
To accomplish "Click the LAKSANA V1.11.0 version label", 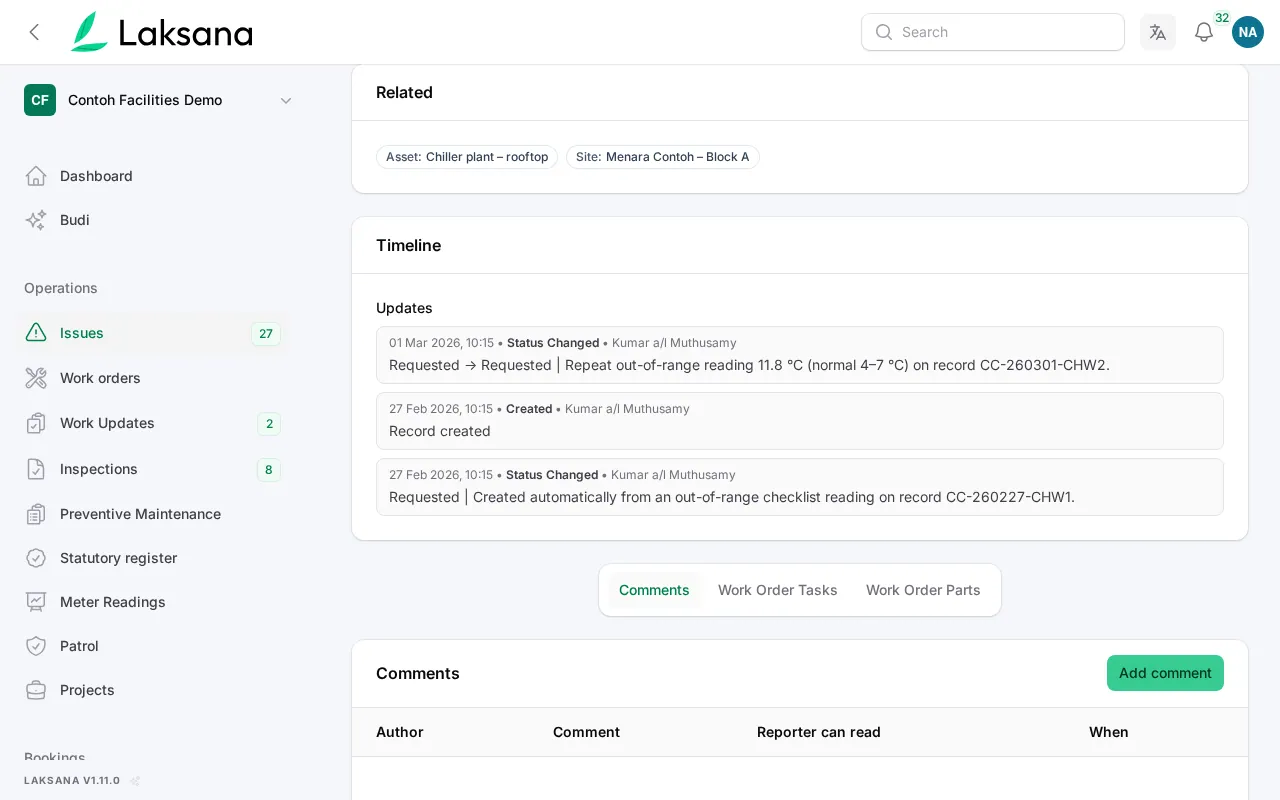I will point(72,781).
